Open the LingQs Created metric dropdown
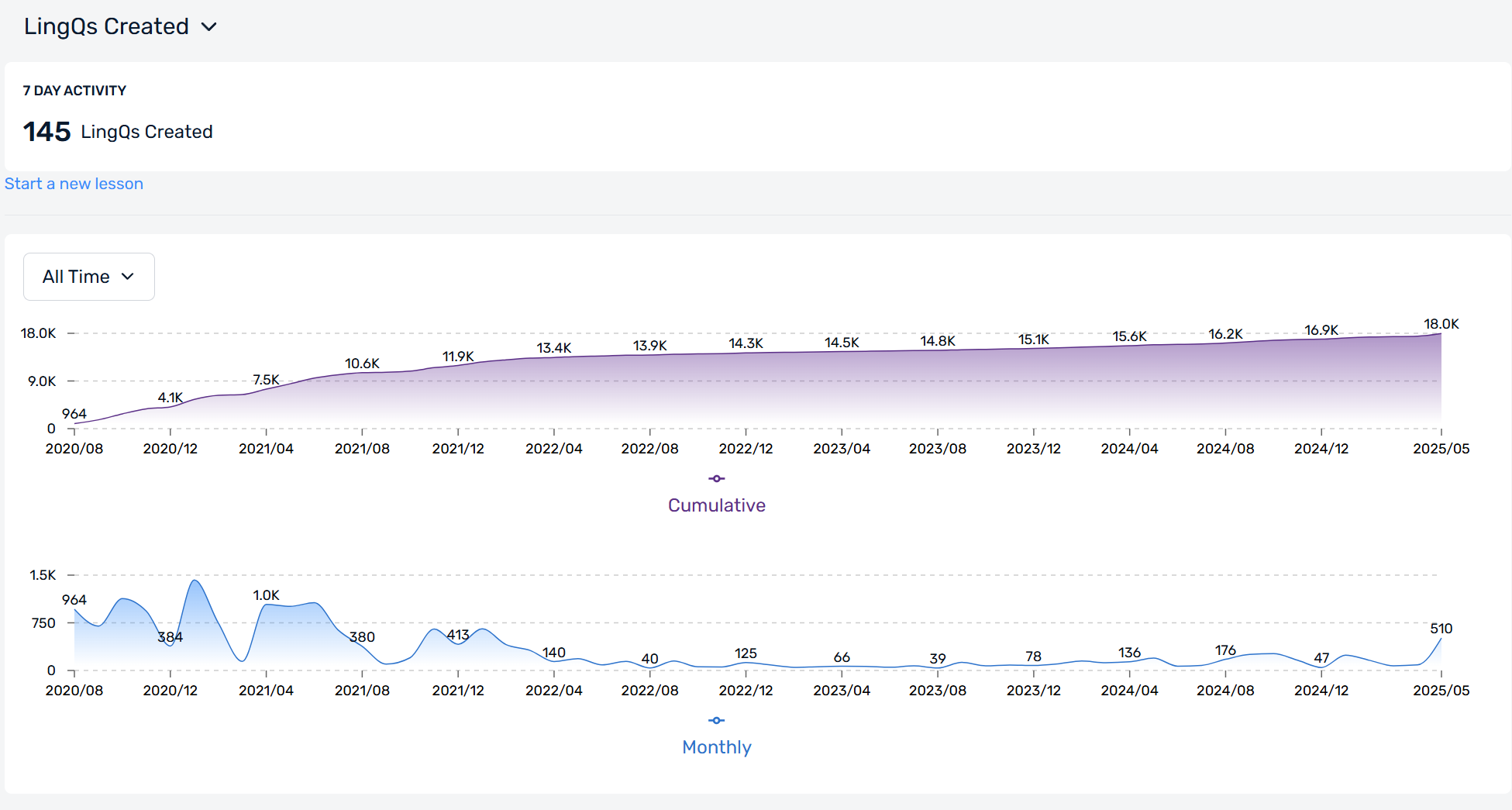 tap(120, 26)
